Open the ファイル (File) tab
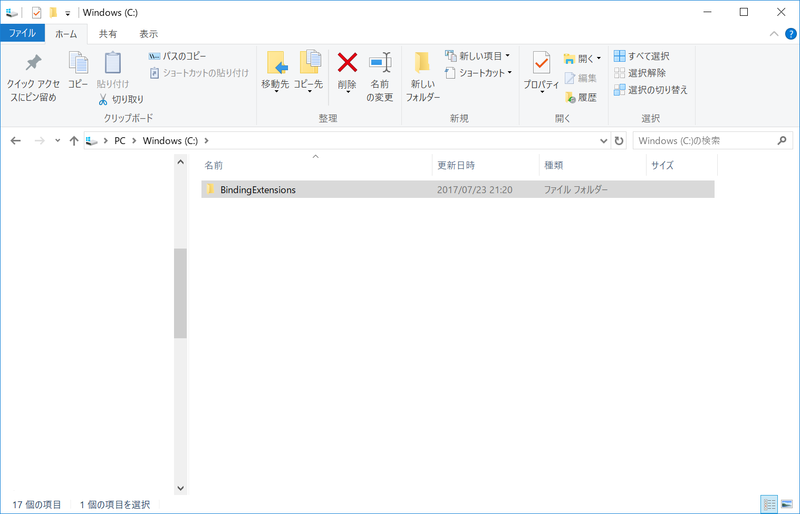This screenshot has height=514, width=800. 22,33
